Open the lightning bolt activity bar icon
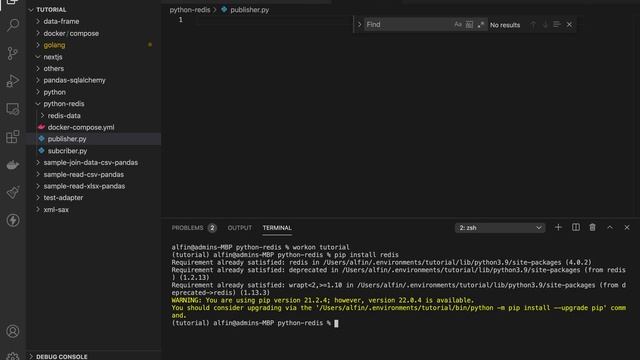The width and height of the screenshot is (640, 360). coord(13,220)
